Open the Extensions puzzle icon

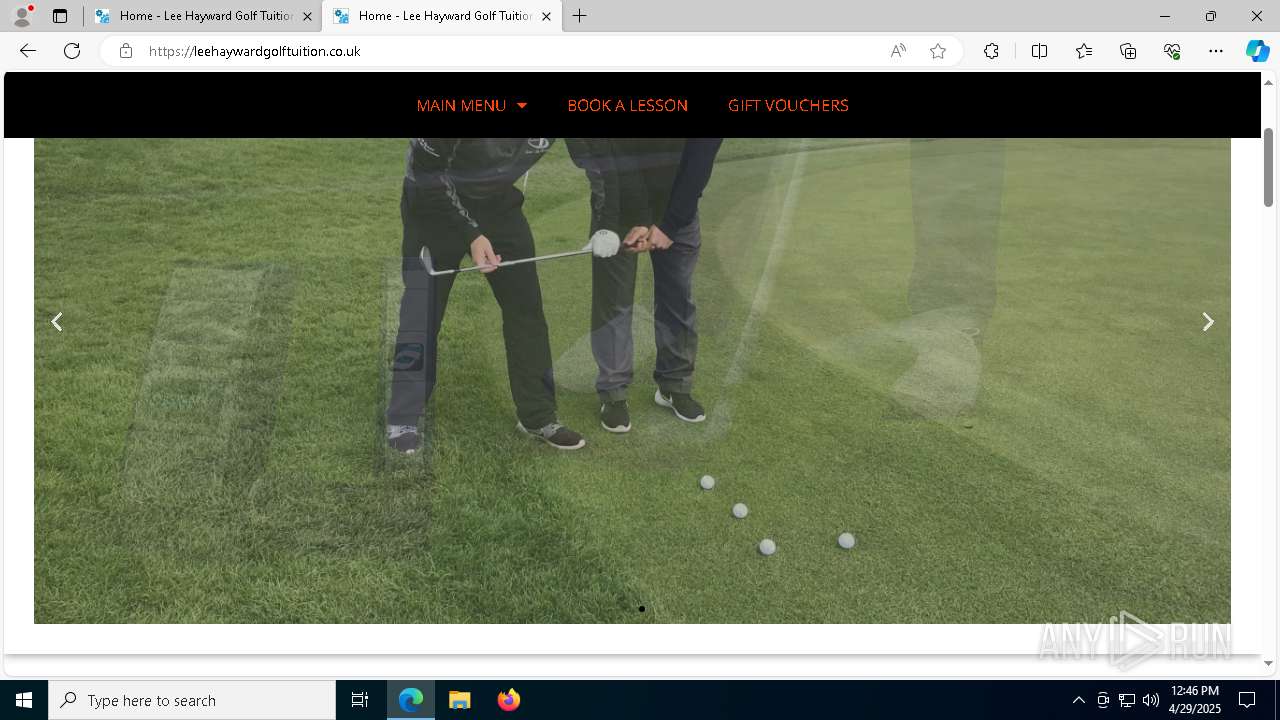tap(991, 51)
